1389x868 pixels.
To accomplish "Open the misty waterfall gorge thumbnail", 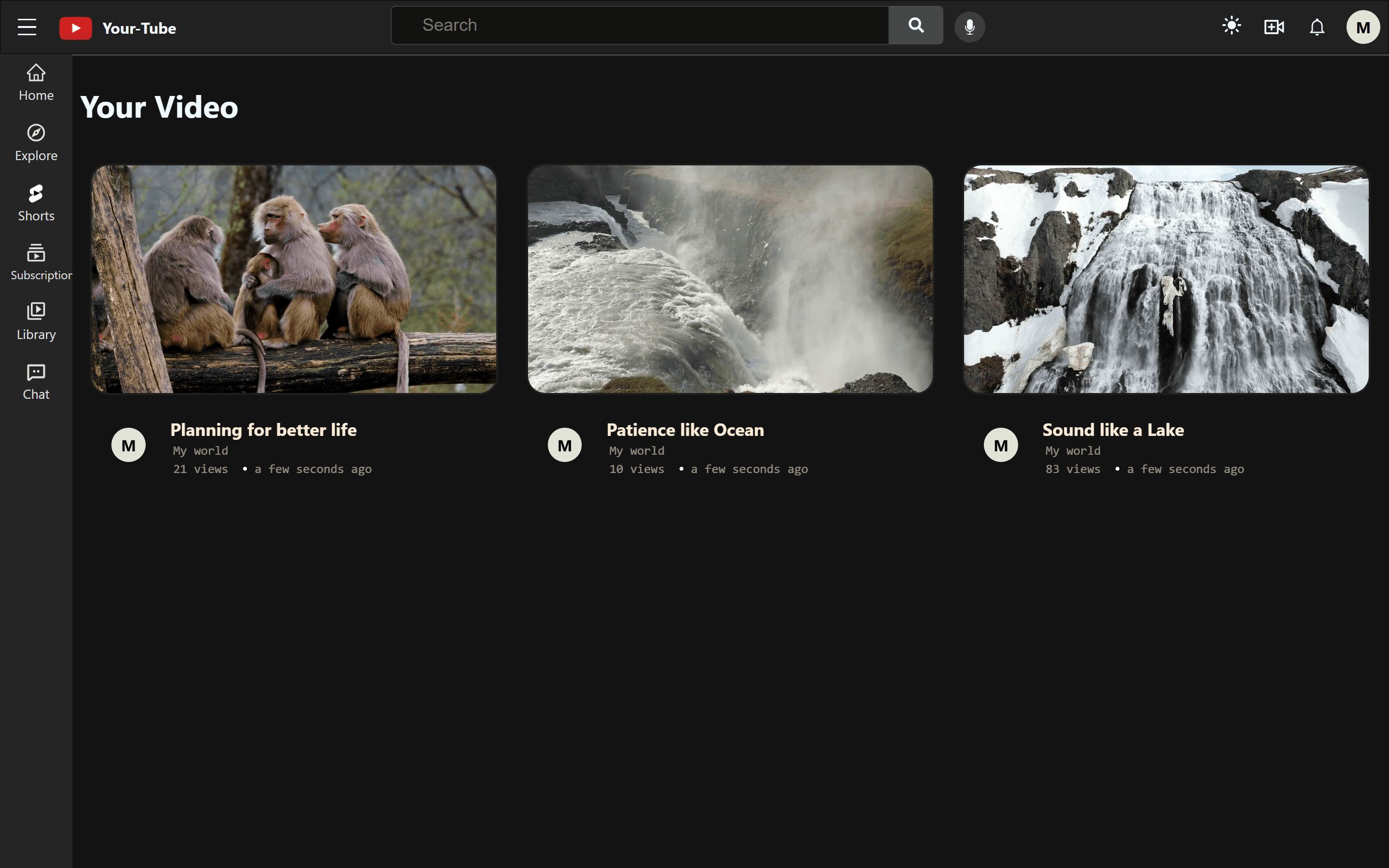I will (730, 280).
